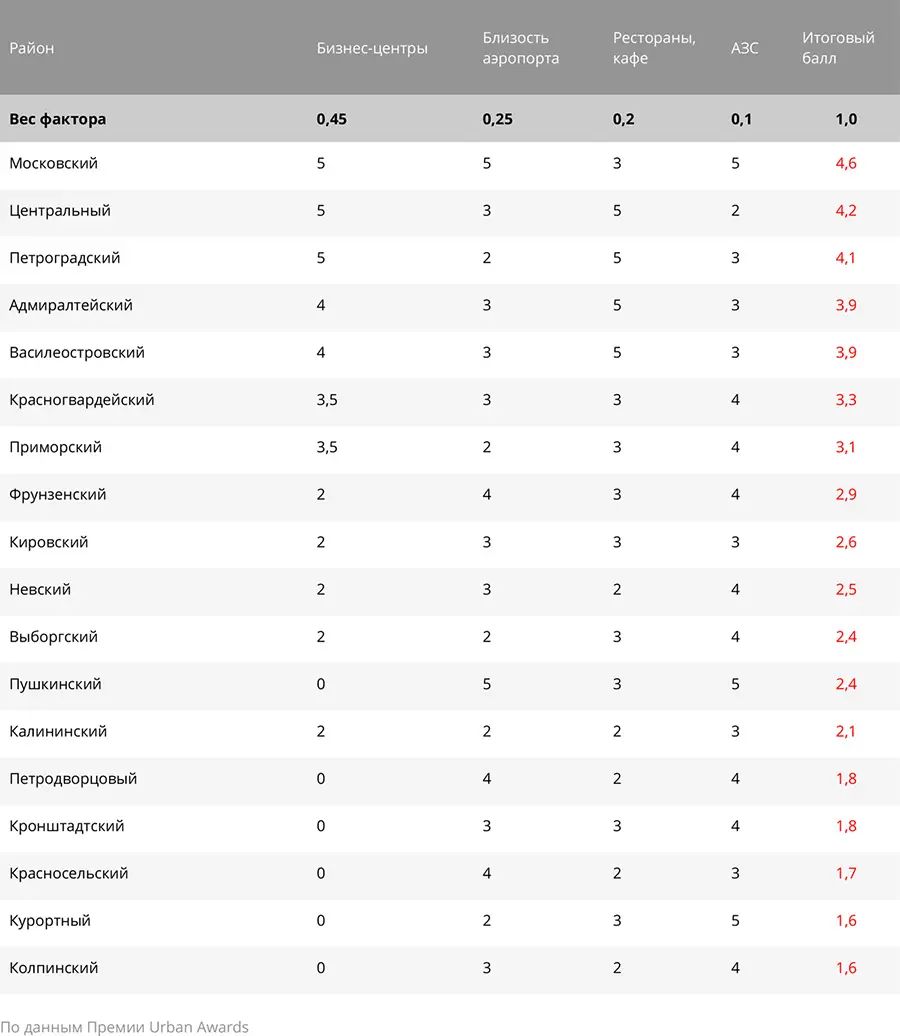Click the 0,45 weight under Бизнес-центры
The height and width of the screenshot is (1036, 900).
point(332,119)
